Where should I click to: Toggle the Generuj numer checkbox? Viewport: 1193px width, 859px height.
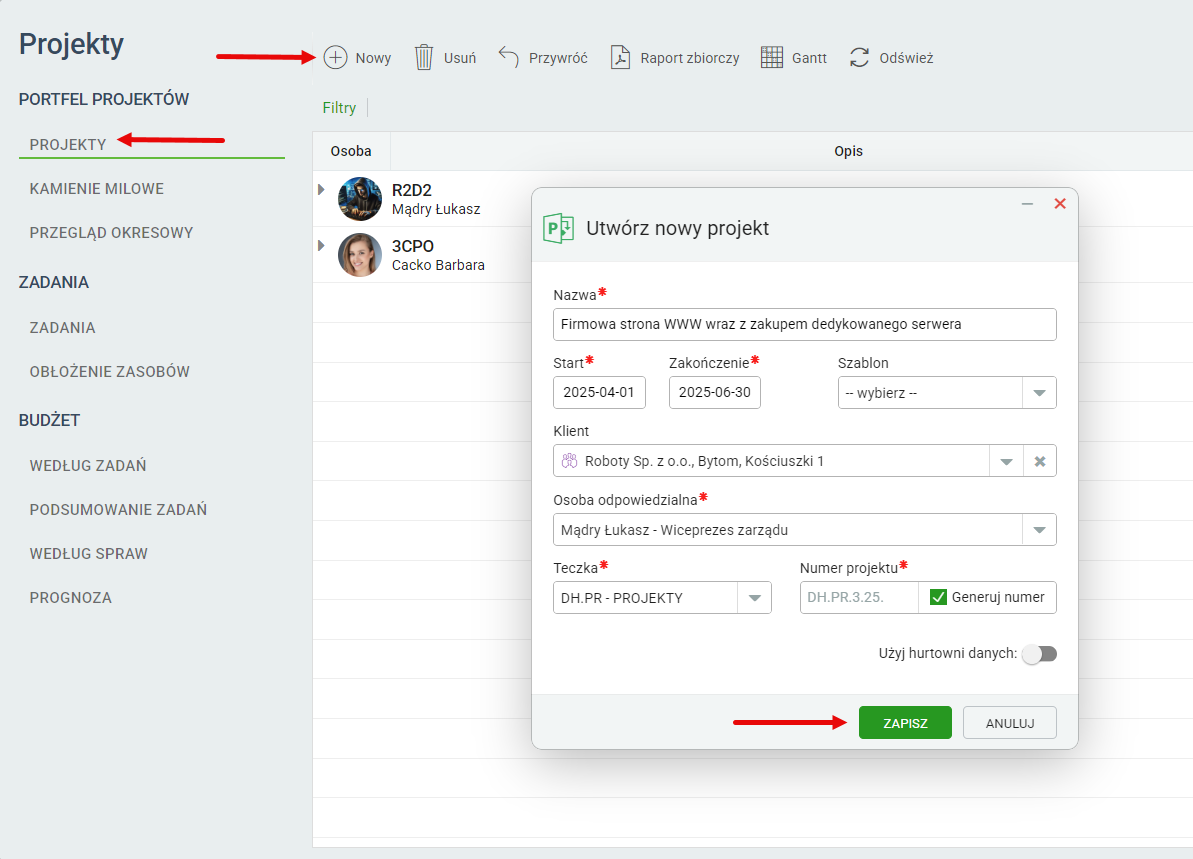pyautogui.click(x=938, y=597)
